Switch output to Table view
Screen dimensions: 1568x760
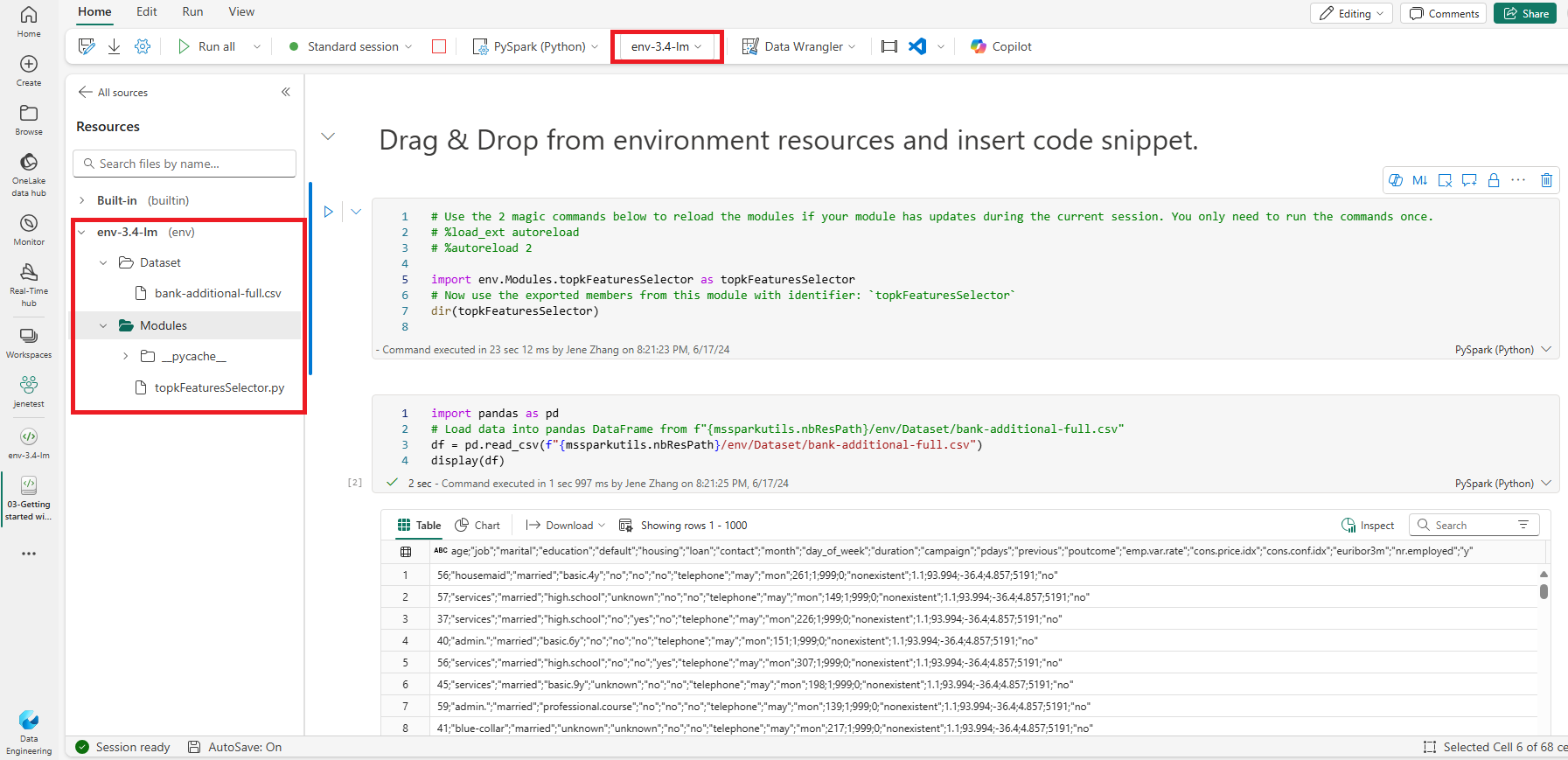420,525
